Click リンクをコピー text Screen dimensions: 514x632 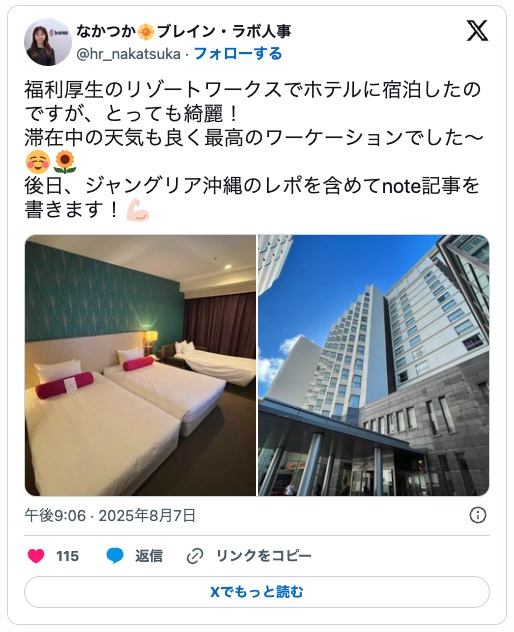(x=264, y=556)
